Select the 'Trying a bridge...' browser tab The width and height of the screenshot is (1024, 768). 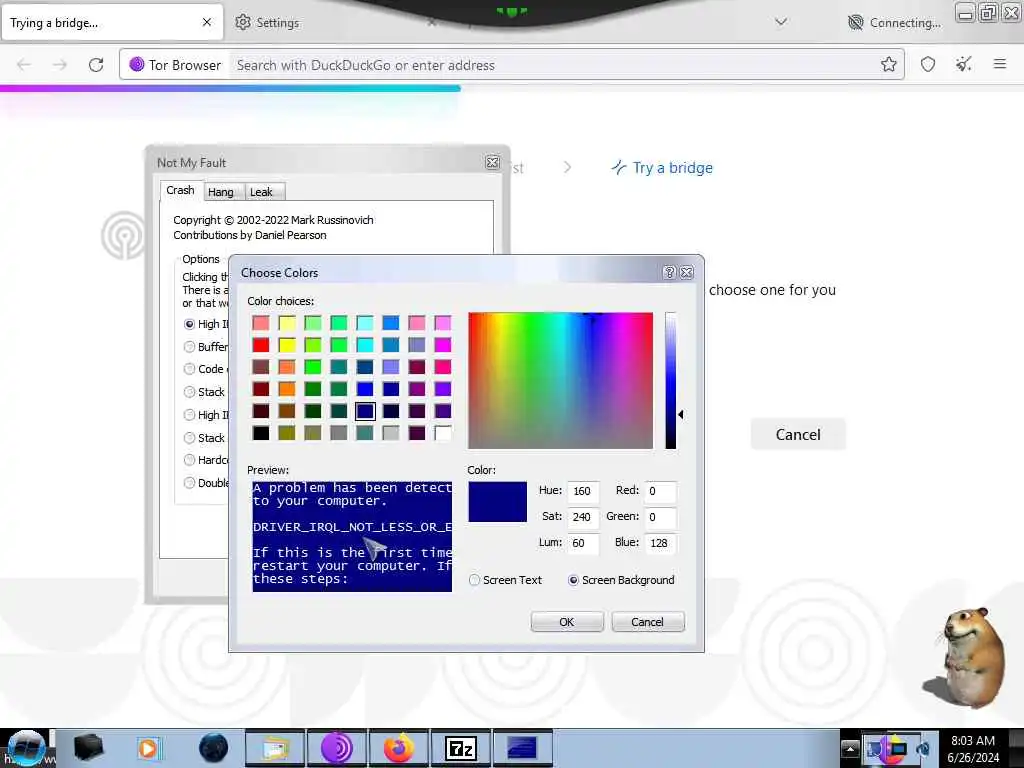tap(112, 23)
